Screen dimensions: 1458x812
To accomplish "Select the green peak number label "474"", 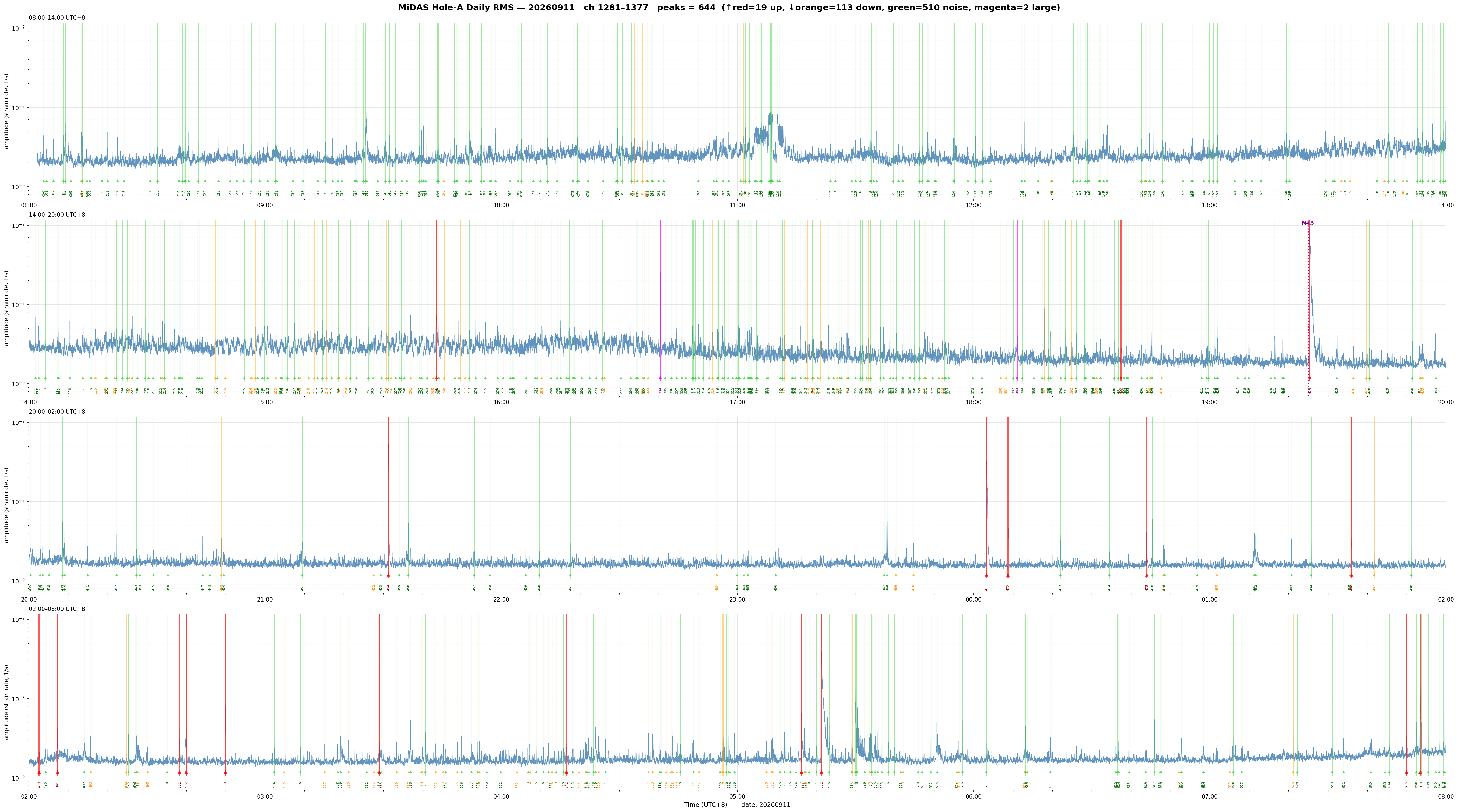I will (1109, 588).
